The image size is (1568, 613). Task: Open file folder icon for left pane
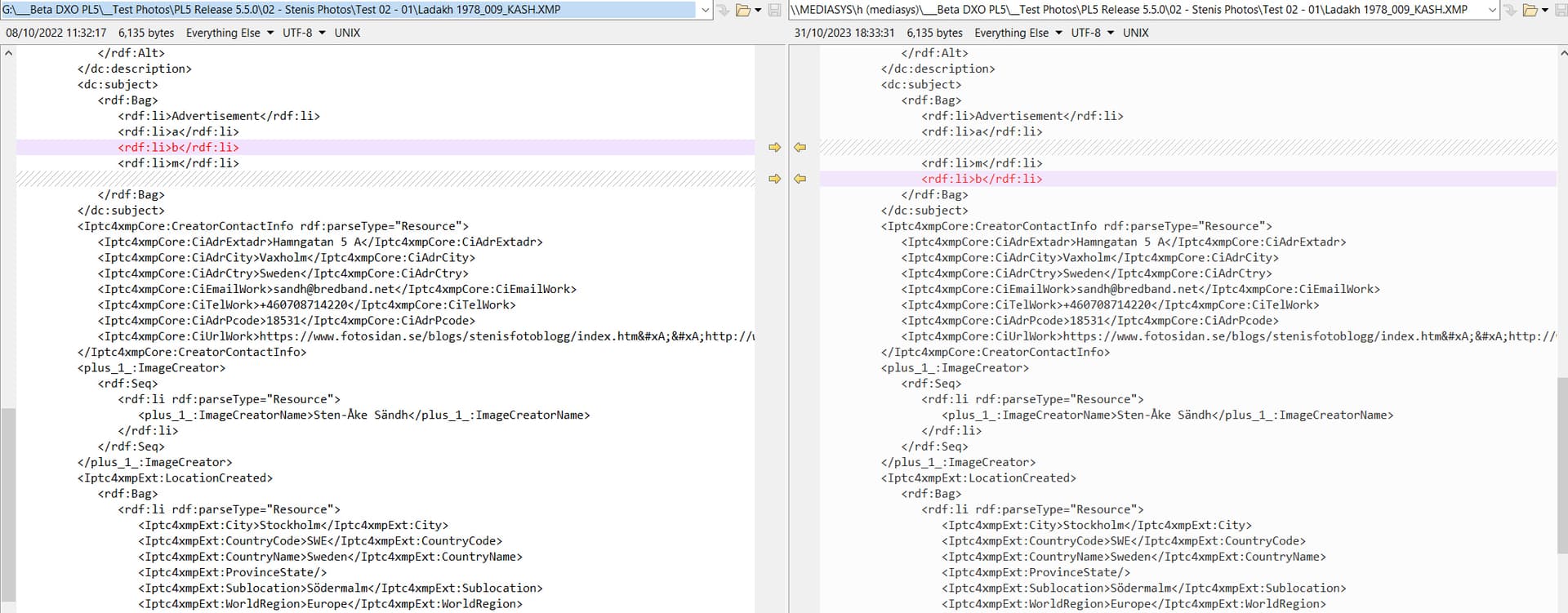tap(743, 10)
